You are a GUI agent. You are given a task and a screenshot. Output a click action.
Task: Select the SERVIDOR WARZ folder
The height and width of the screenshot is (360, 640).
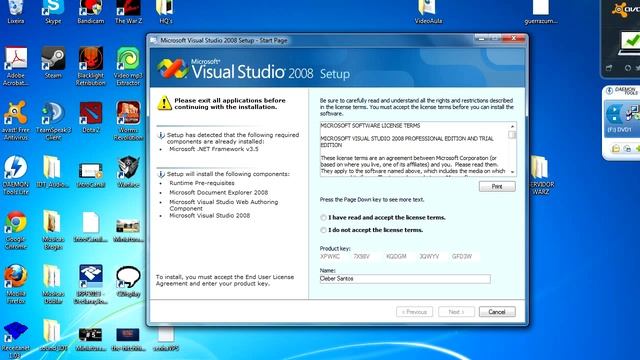540,176
